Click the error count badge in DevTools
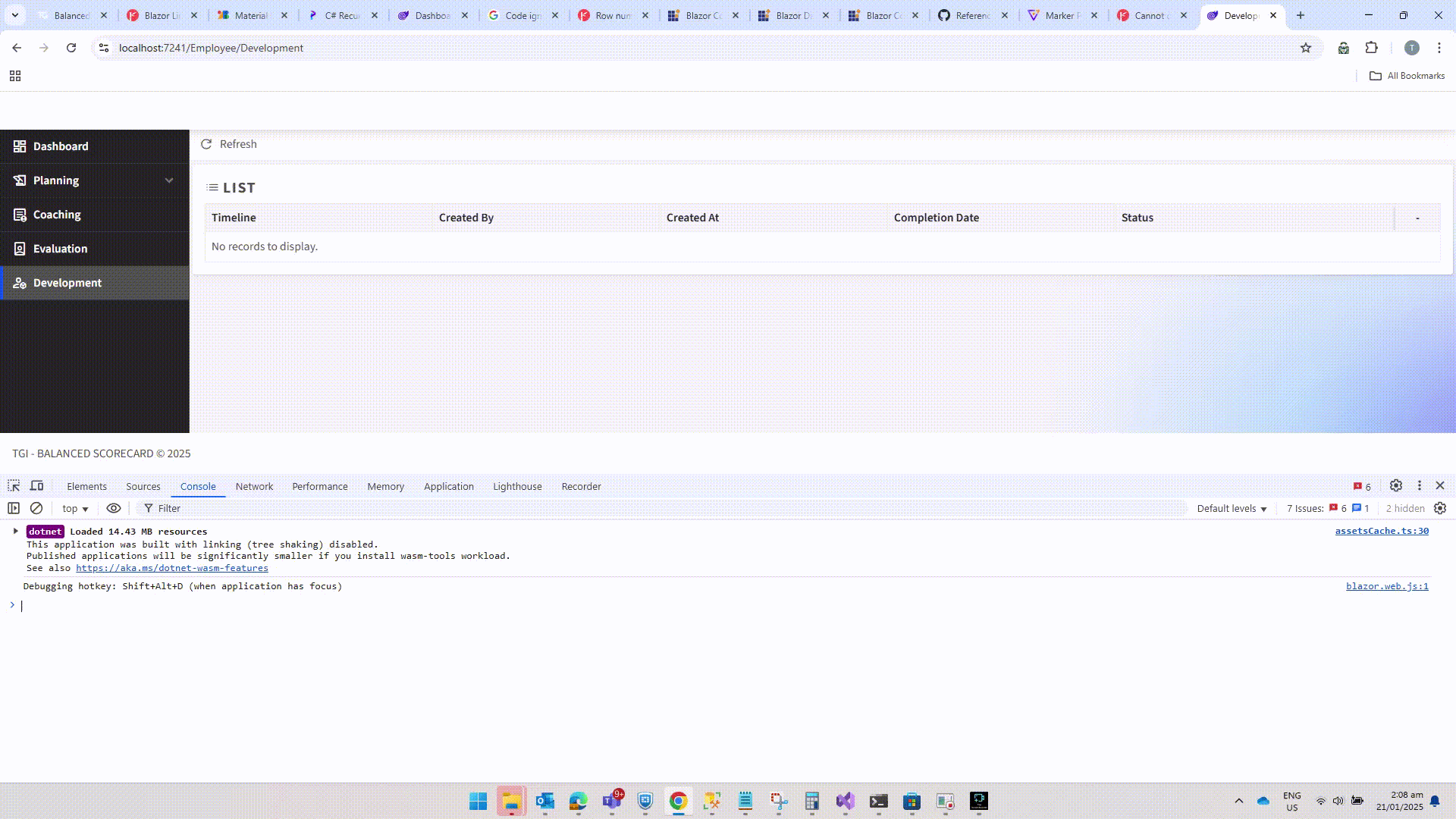 point(1362,486)
